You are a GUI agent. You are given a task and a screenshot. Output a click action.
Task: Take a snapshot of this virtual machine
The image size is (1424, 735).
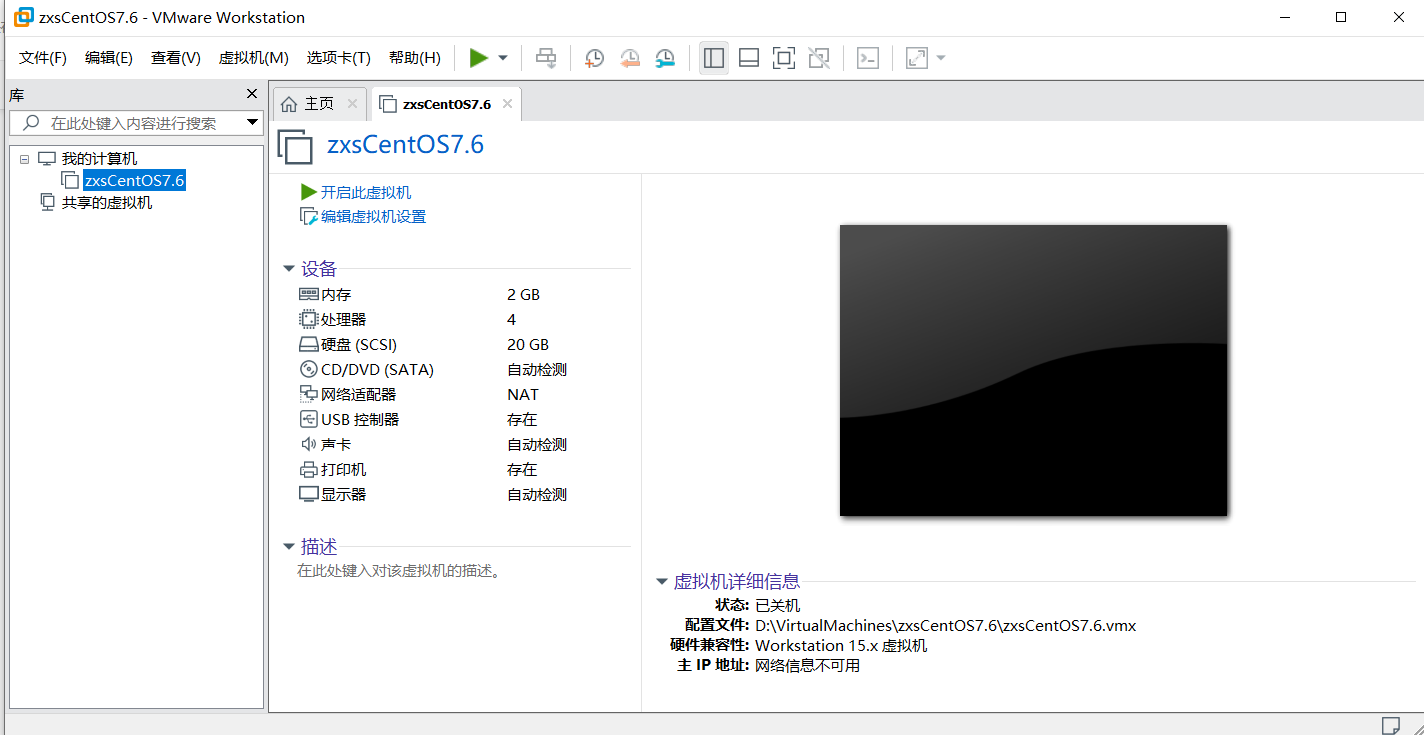(594, 58)
